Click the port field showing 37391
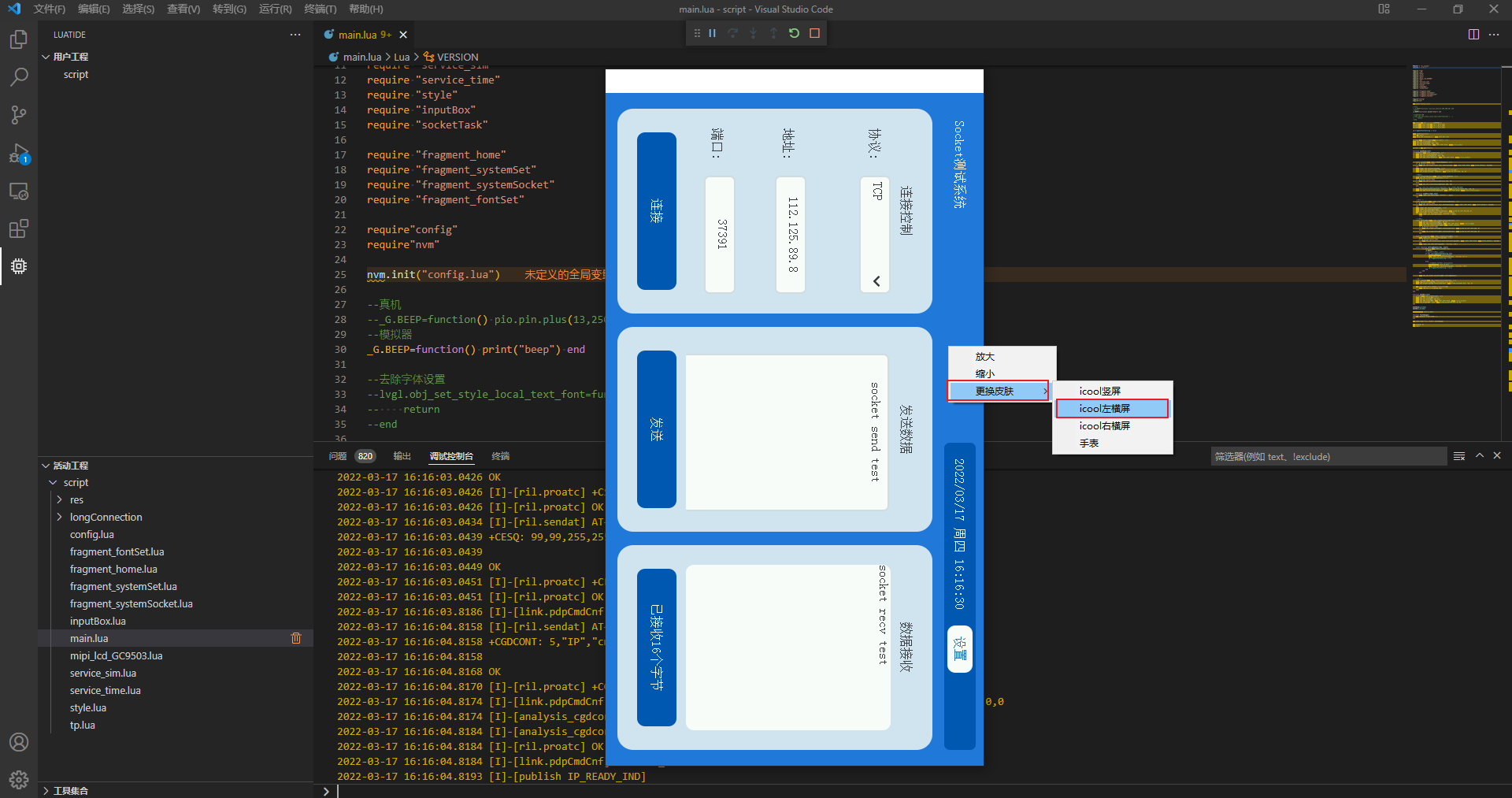 pyautogui.click(x=720, y=235)
